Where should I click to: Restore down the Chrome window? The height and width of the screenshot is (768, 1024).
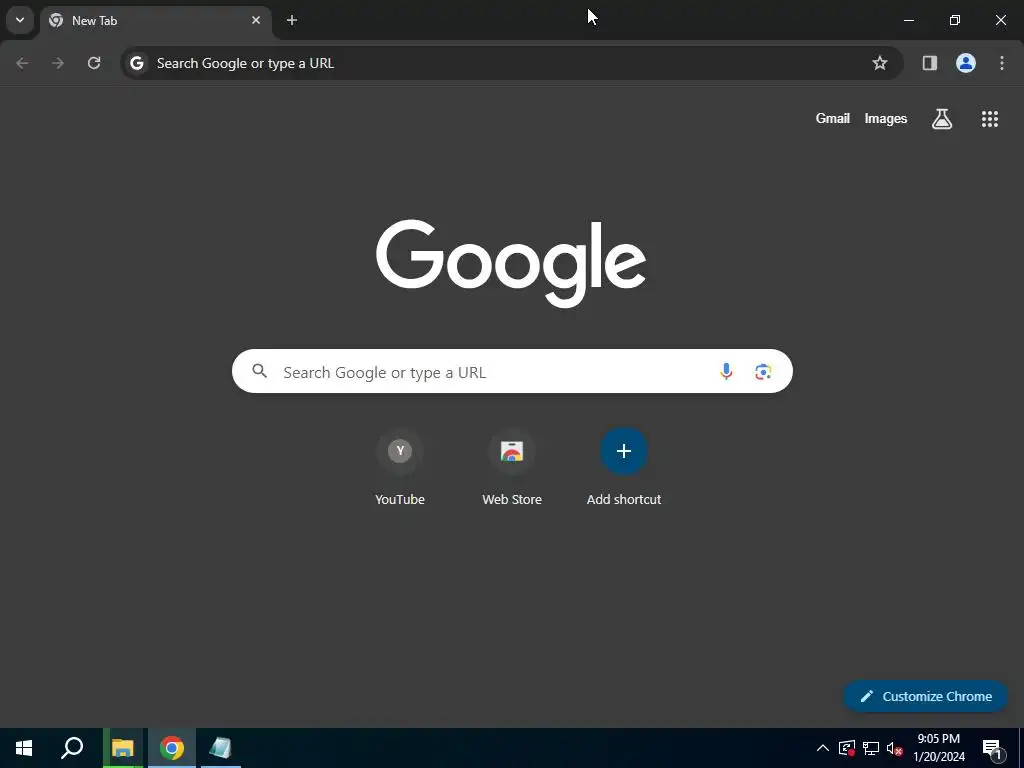(x=955, y=20)
